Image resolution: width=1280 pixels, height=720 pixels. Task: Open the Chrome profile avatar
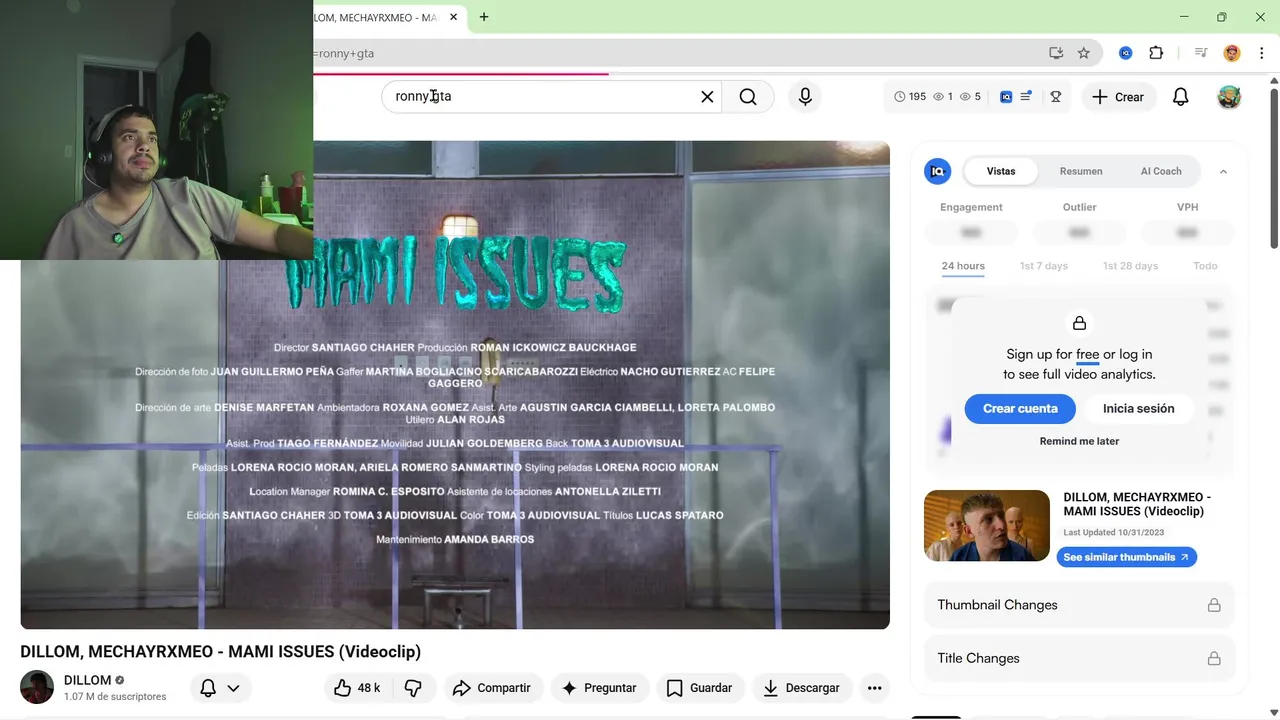(x=1232, y=53)
